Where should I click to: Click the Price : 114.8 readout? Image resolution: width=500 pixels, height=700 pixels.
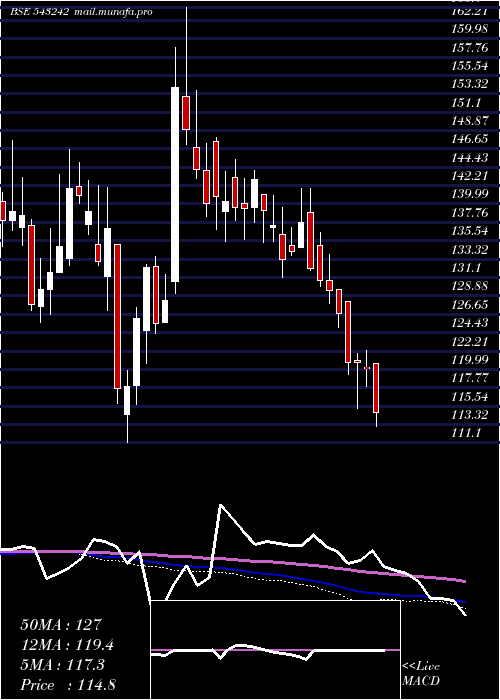click(x=68, y=685)
